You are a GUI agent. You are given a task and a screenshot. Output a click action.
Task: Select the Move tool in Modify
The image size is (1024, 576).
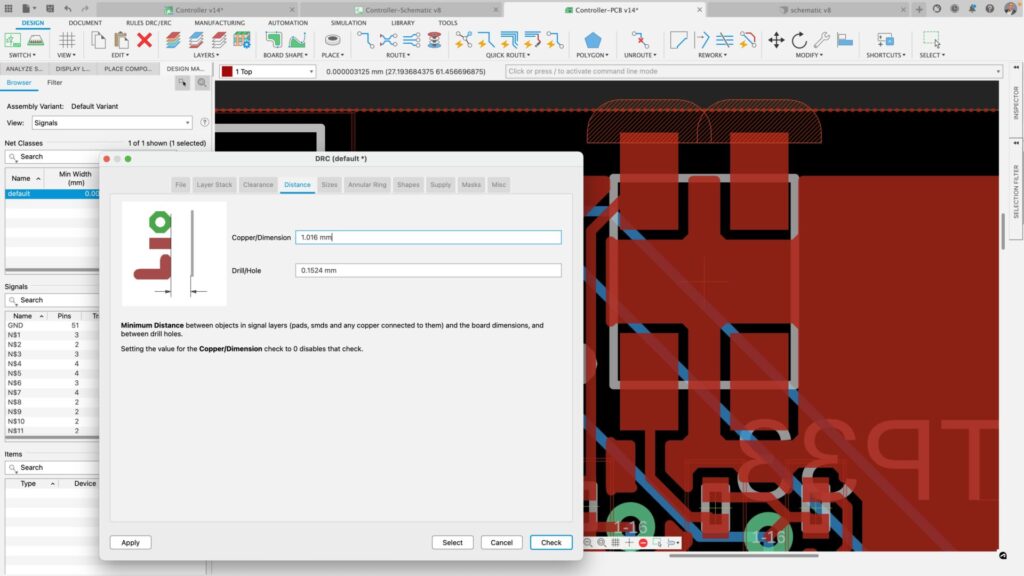pyautogui.click(x=776, y=40)
